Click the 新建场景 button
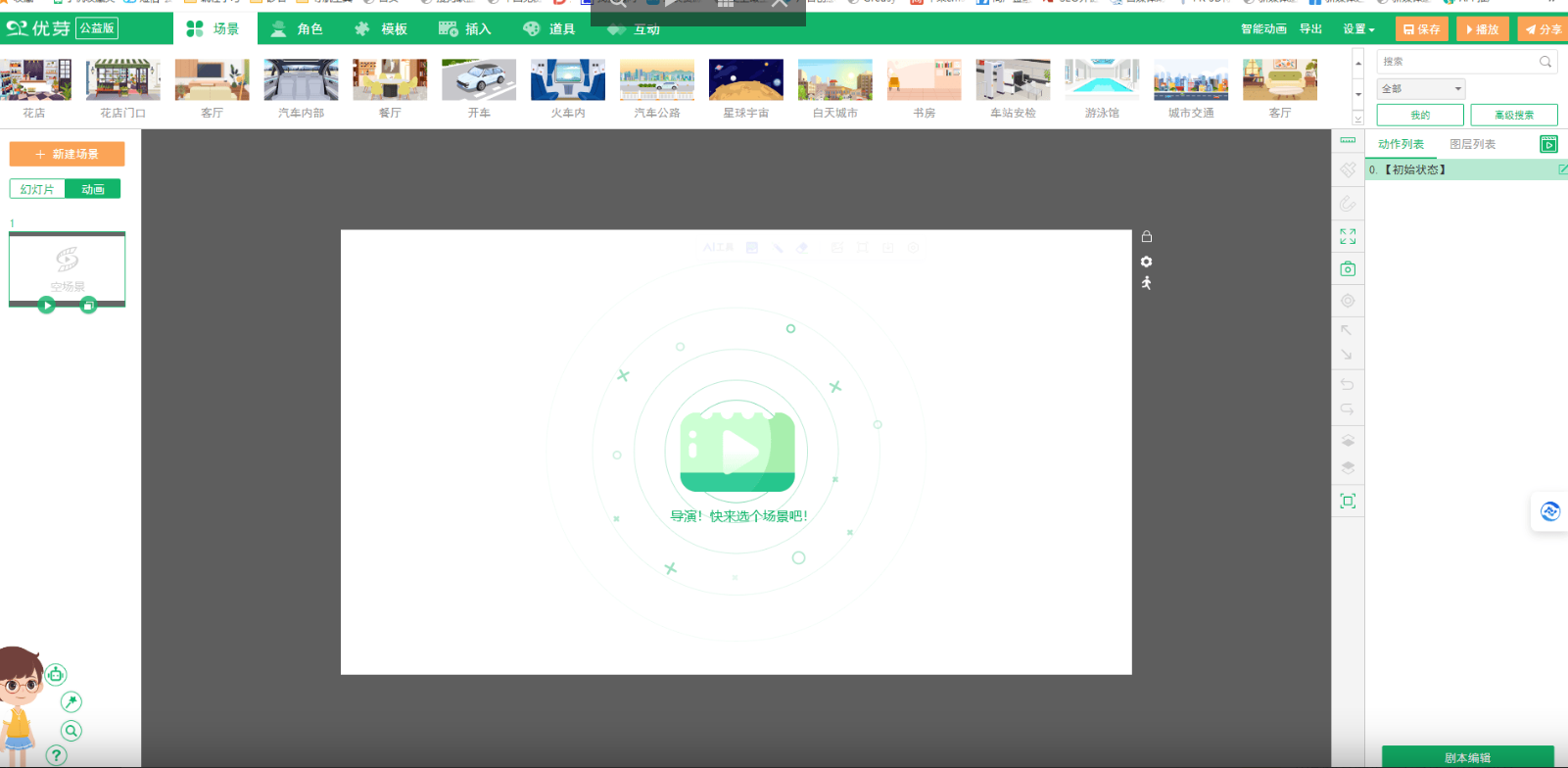This screenshot has width=1568, height=768. coord(67,154)
